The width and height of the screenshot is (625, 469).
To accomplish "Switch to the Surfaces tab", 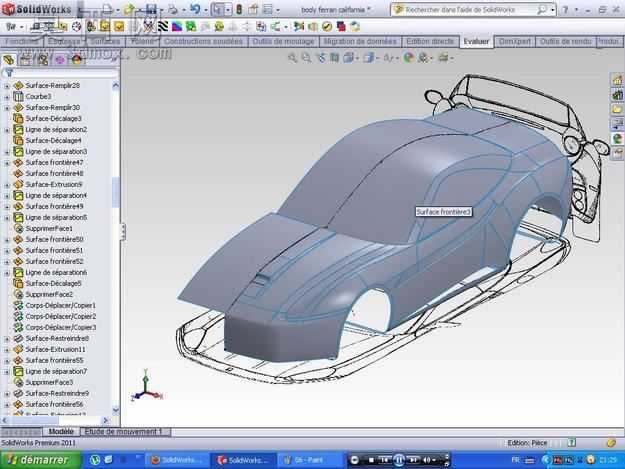I will (105, 41).
